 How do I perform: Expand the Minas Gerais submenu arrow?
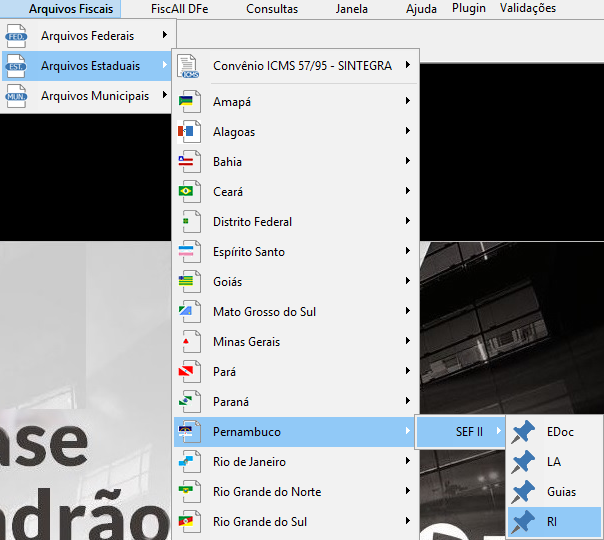coord(408,341)
